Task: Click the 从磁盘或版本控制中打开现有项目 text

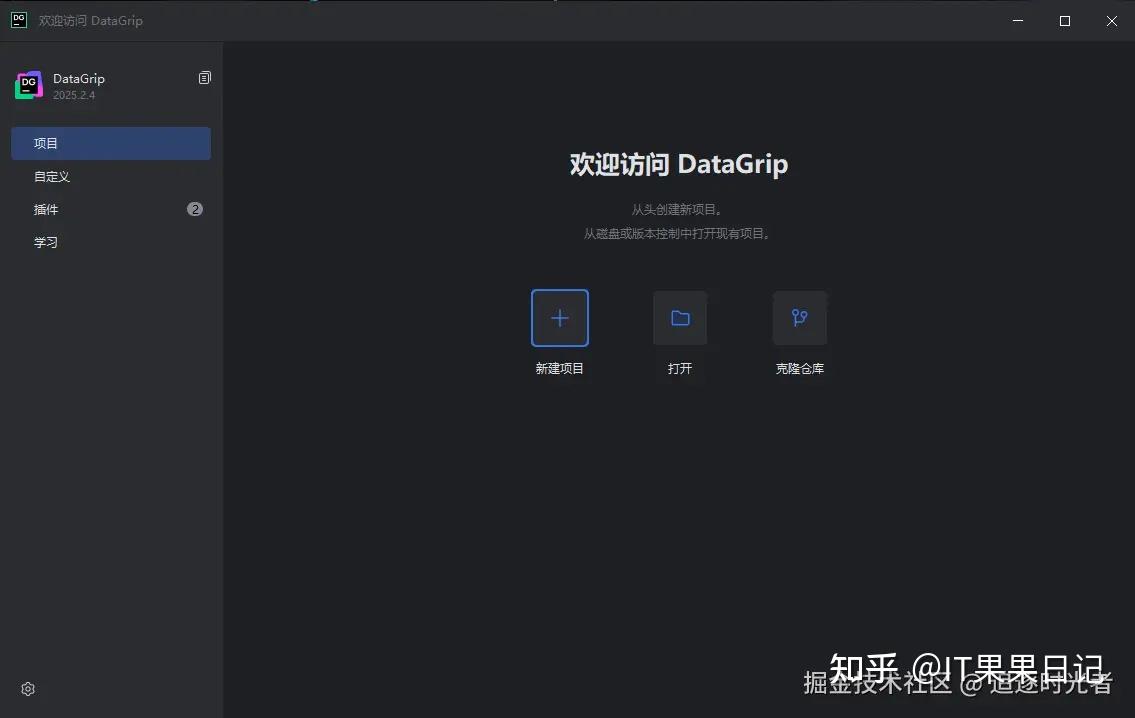Action: [x=677, y=233]
